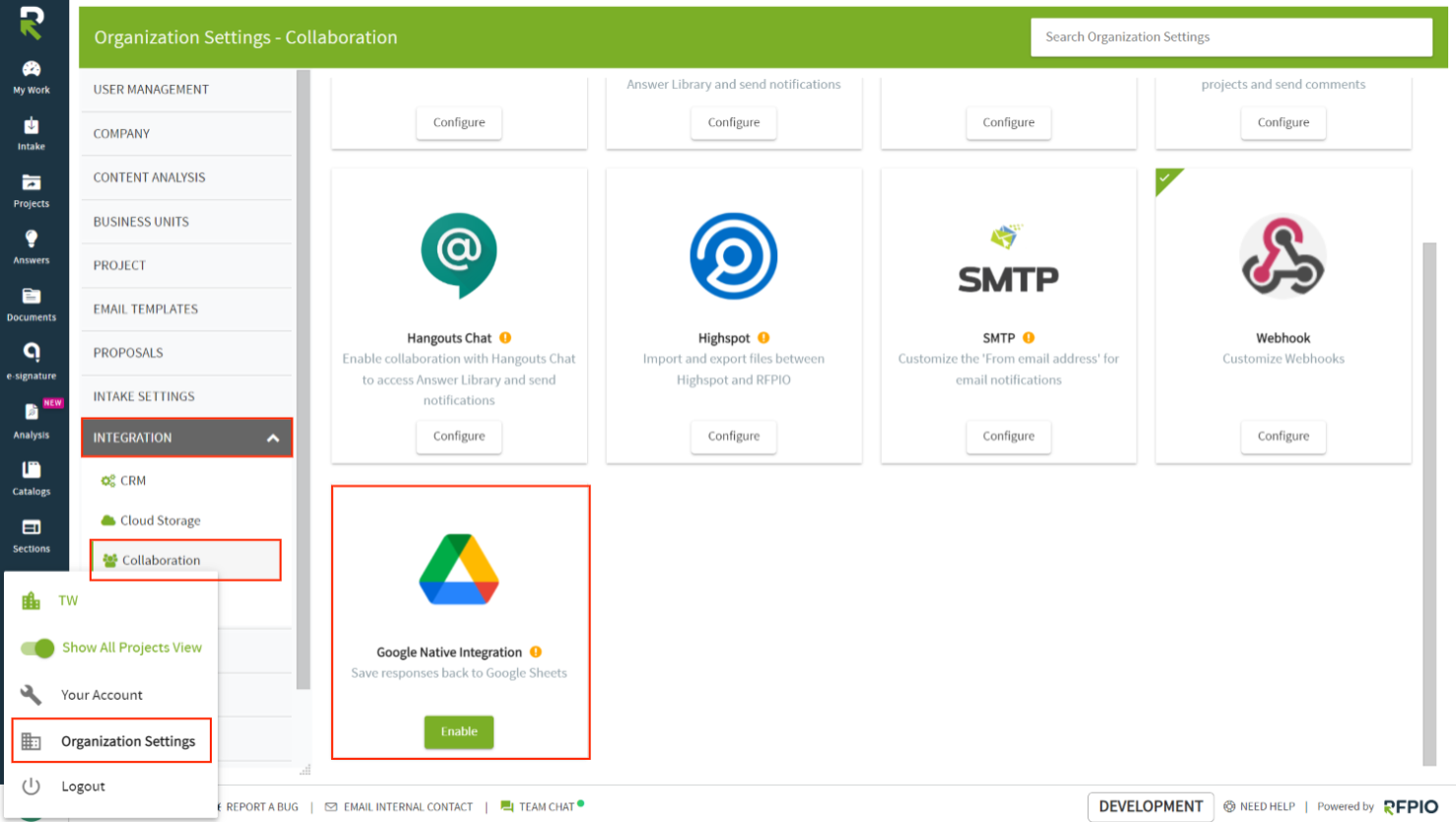
Task: Click the Highspot logo
Action: 734,256
